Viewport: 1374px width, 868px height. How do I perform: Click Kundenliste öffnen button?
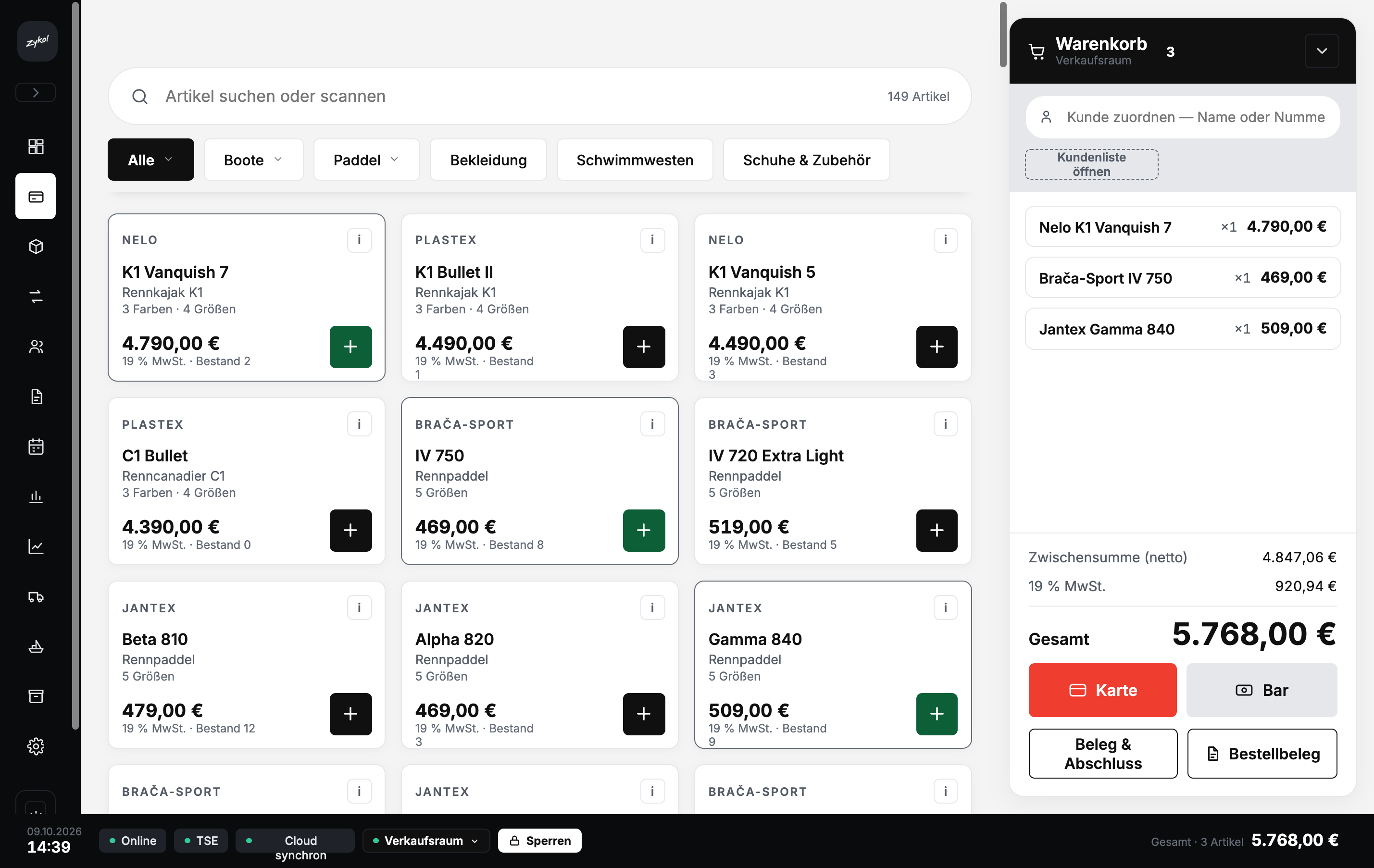point(1091,164)
